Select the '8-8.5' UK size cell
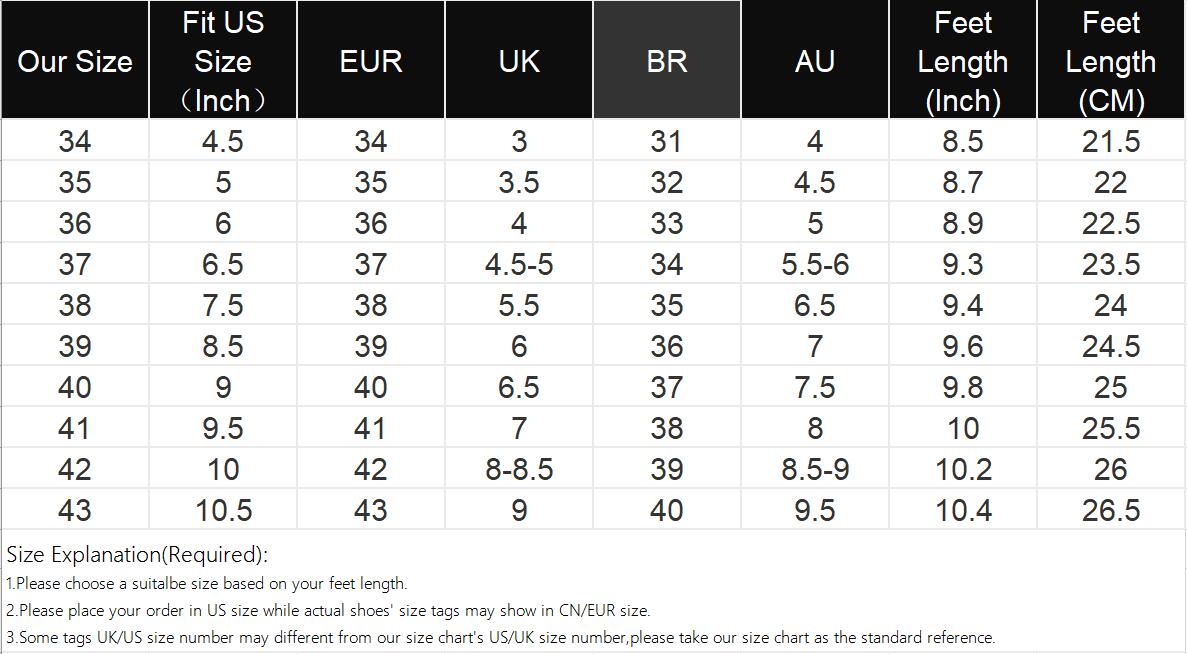Screen dimensions: 1187x654 [x=519, y=469]
